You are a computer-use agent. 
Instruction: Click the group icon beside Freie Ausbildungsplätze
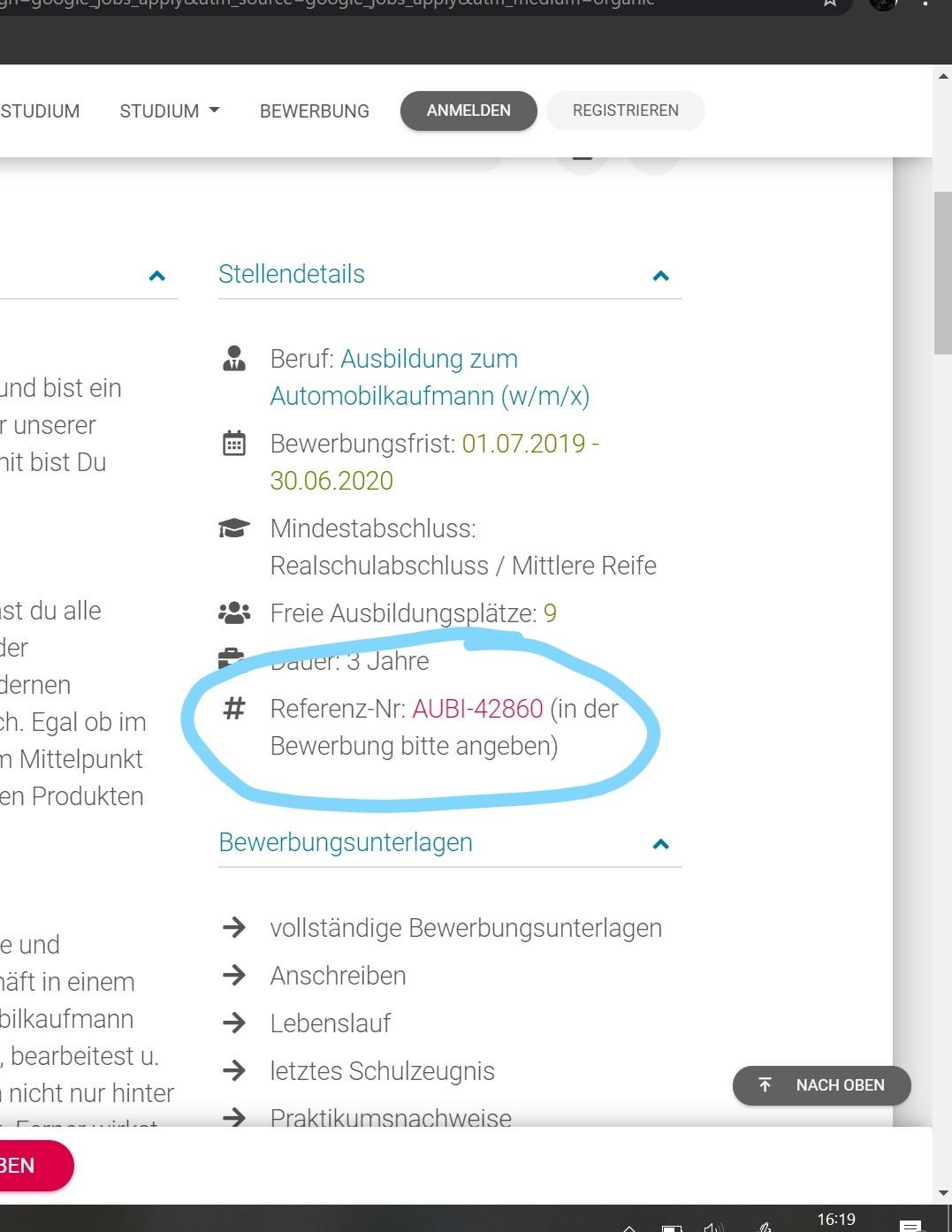pos(234,612)
